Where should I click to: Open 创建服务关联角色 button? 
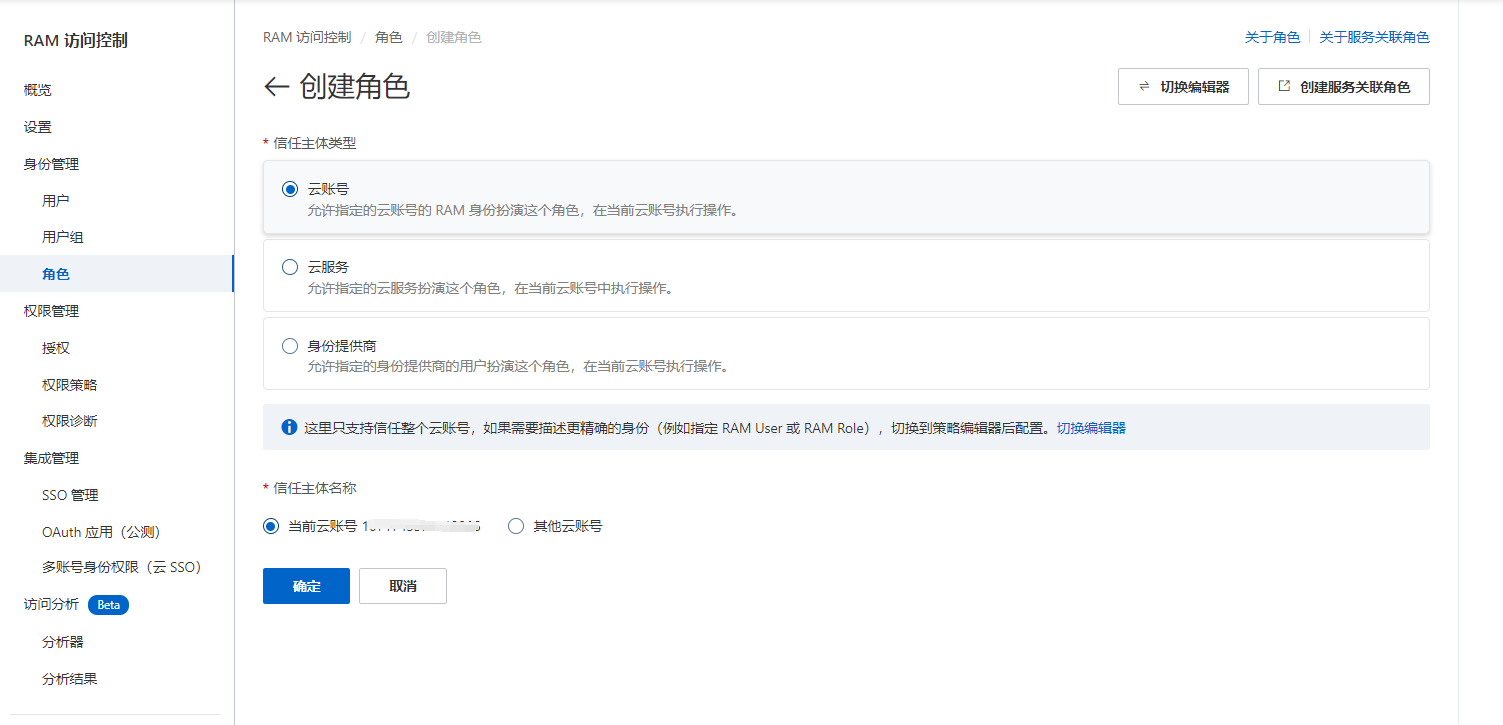pyautogui.click(x=1344, y=87)
